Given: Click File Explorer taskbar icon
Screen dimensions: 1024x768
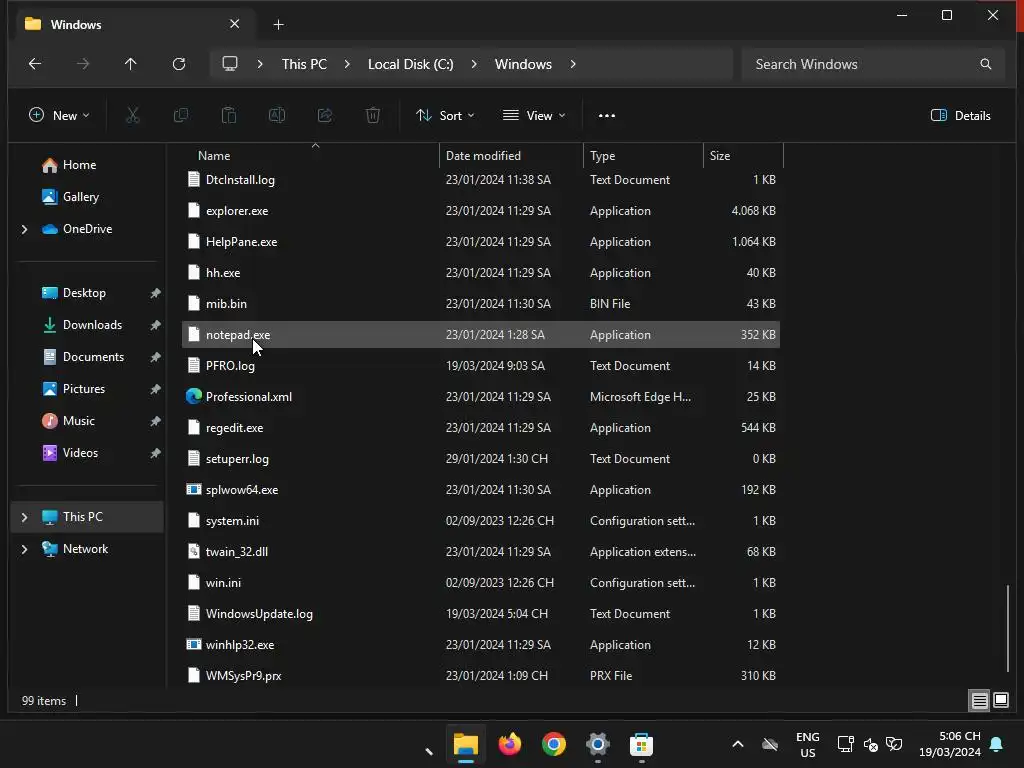Looking at the screenshot, I should [466, 744].
